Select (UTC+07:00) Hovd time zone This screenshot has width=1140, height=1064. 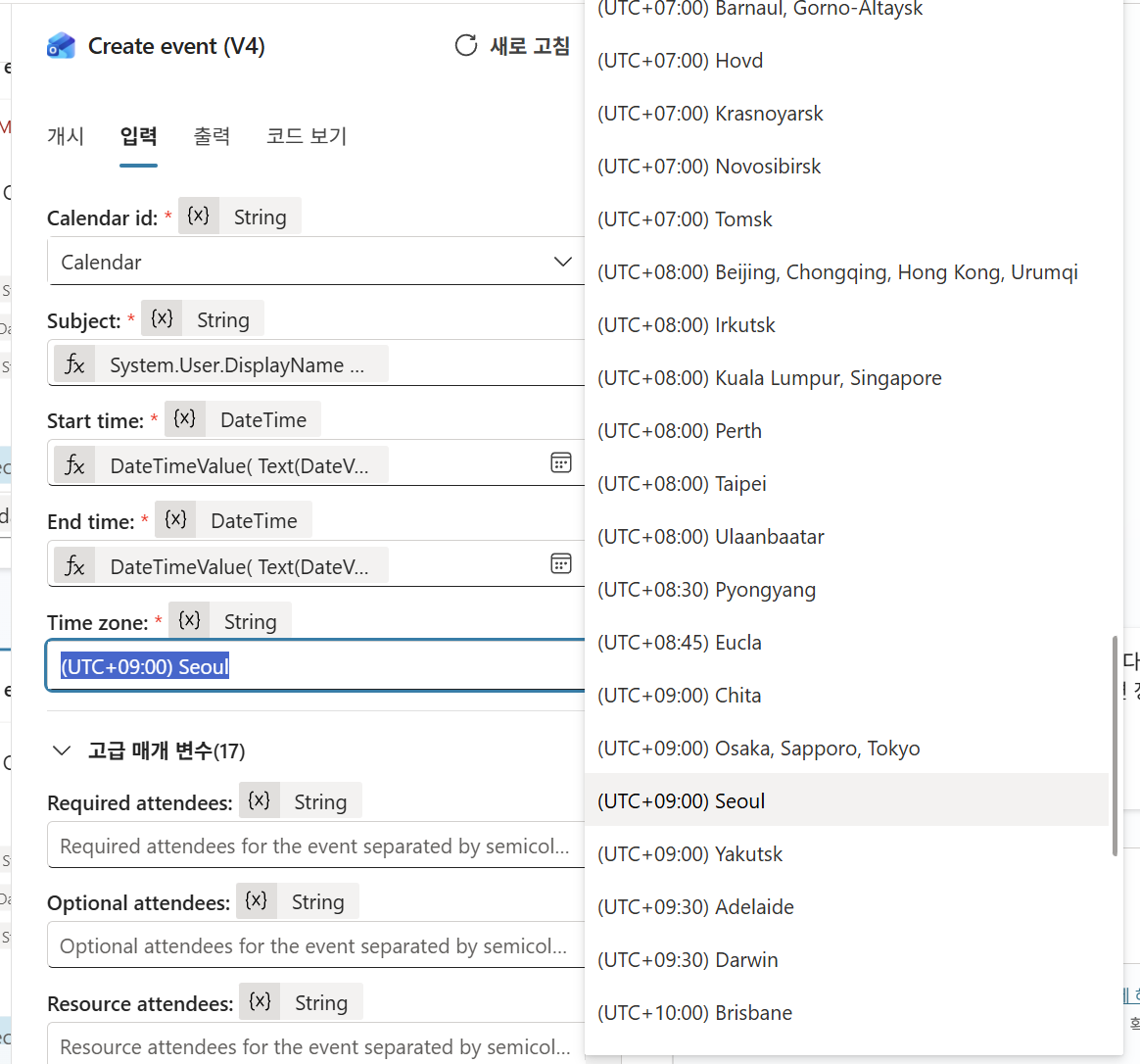coord(847,61)
